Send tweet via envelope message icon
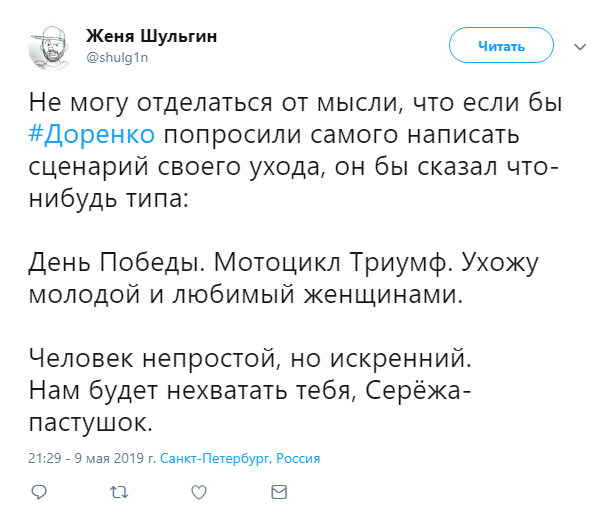The height and width of the screenshot is (523, 613). pos(279,492)
